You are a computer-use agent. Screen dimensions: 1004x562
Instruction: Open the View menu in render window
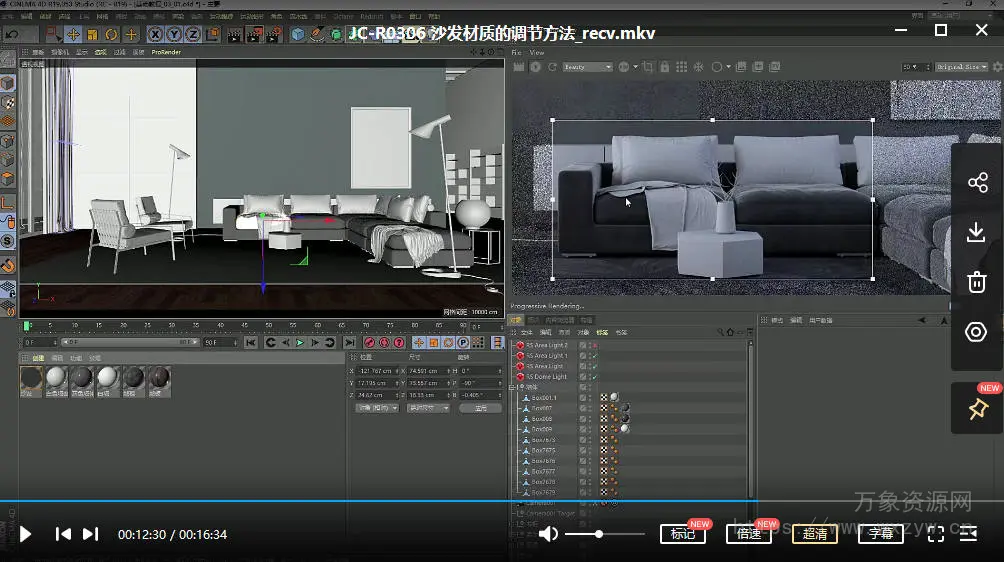pos(537,52)
